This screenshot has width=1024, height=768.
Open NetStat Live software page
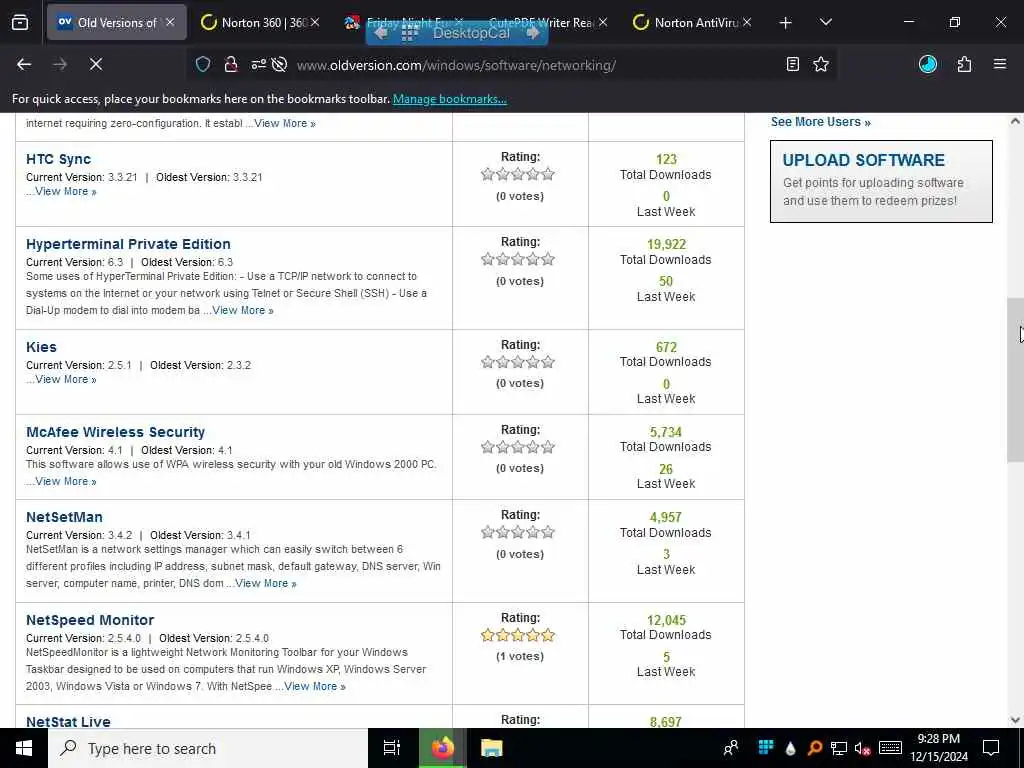pos(69,721)
